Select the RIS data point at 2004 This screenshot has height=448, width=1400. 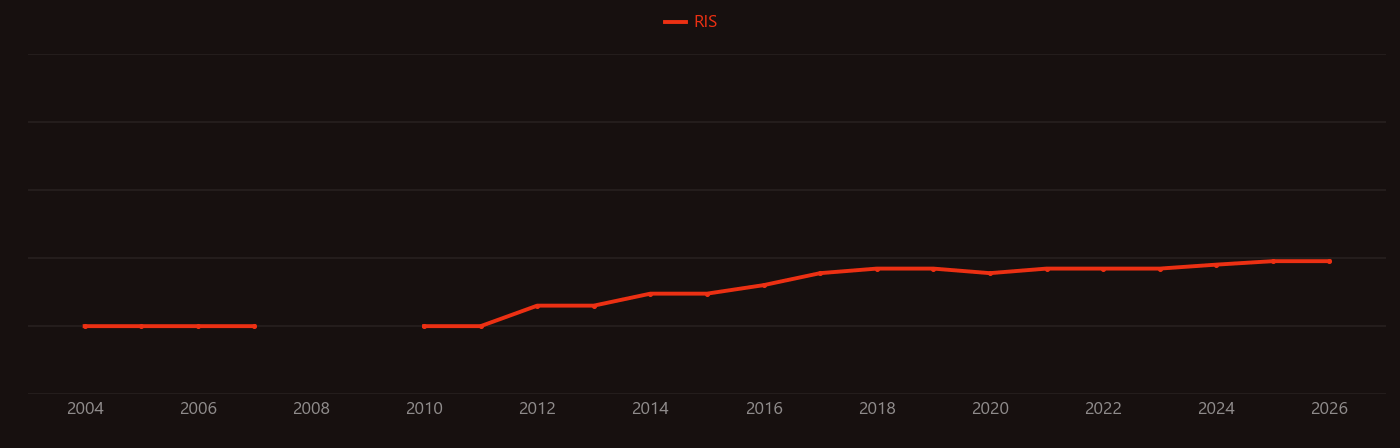85,326
